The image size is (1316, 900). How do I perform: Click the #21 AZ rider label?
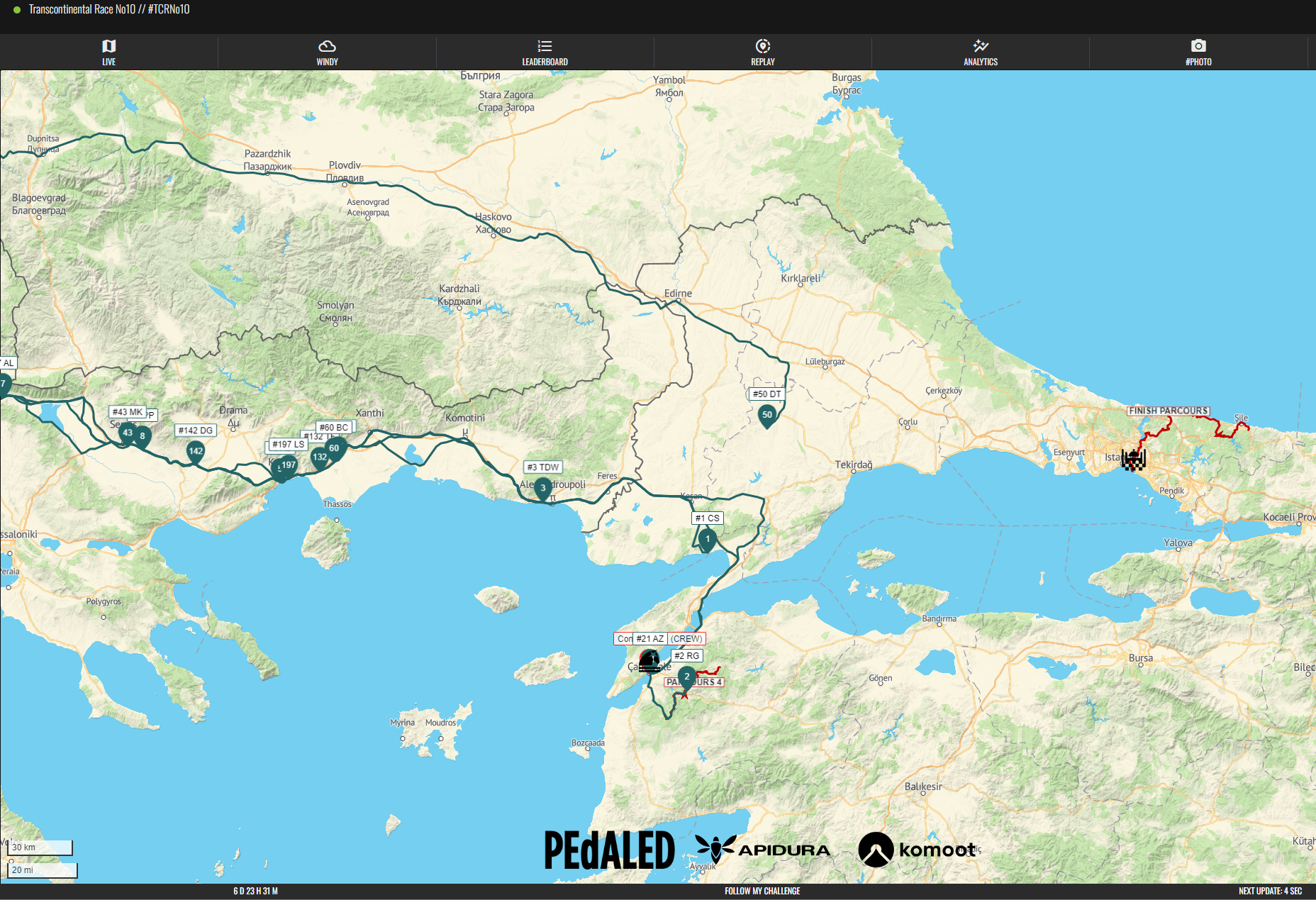[650, 639]
